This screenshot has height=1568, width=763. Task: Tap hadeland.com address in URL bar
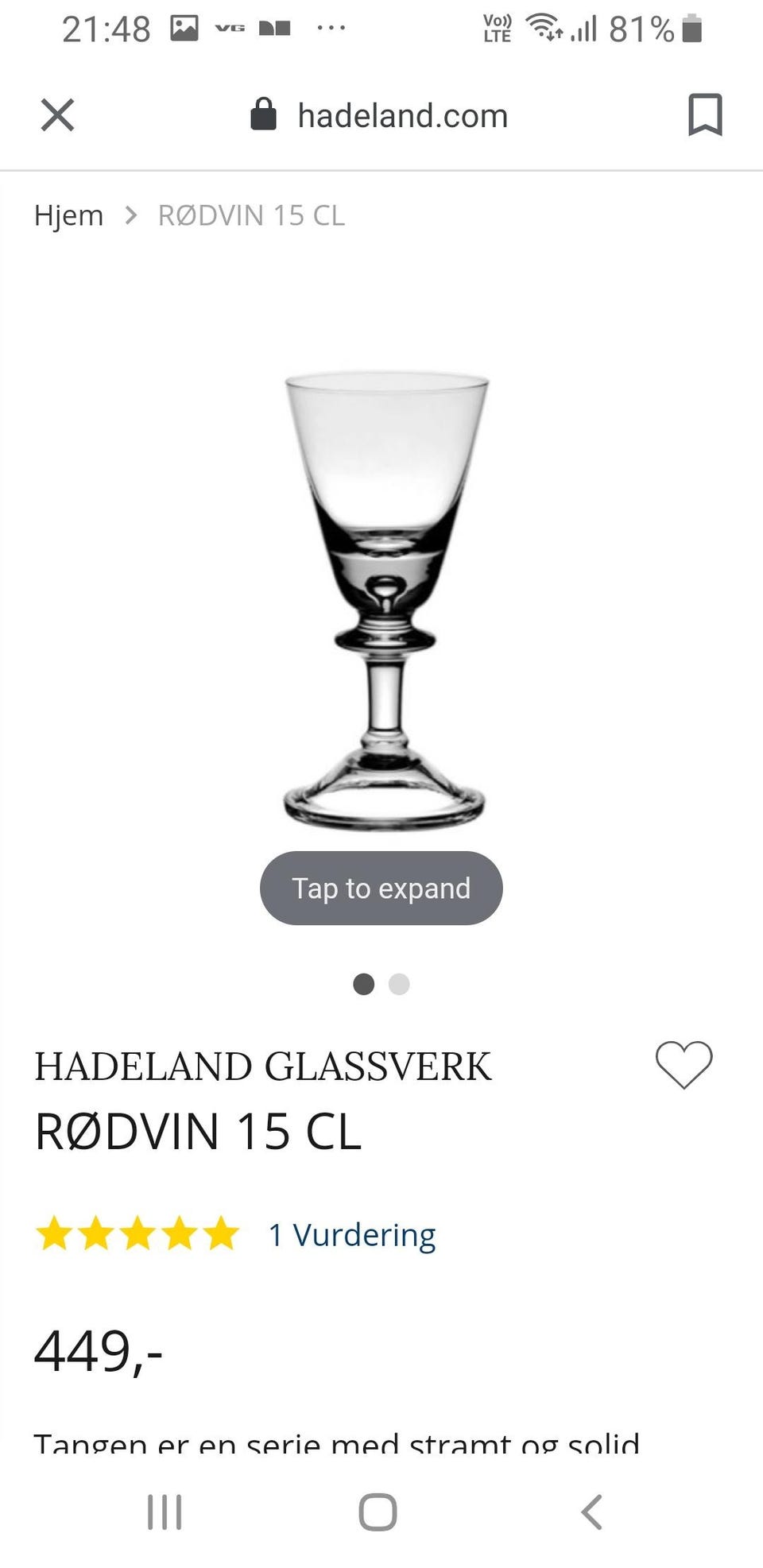tap(402, 116)
